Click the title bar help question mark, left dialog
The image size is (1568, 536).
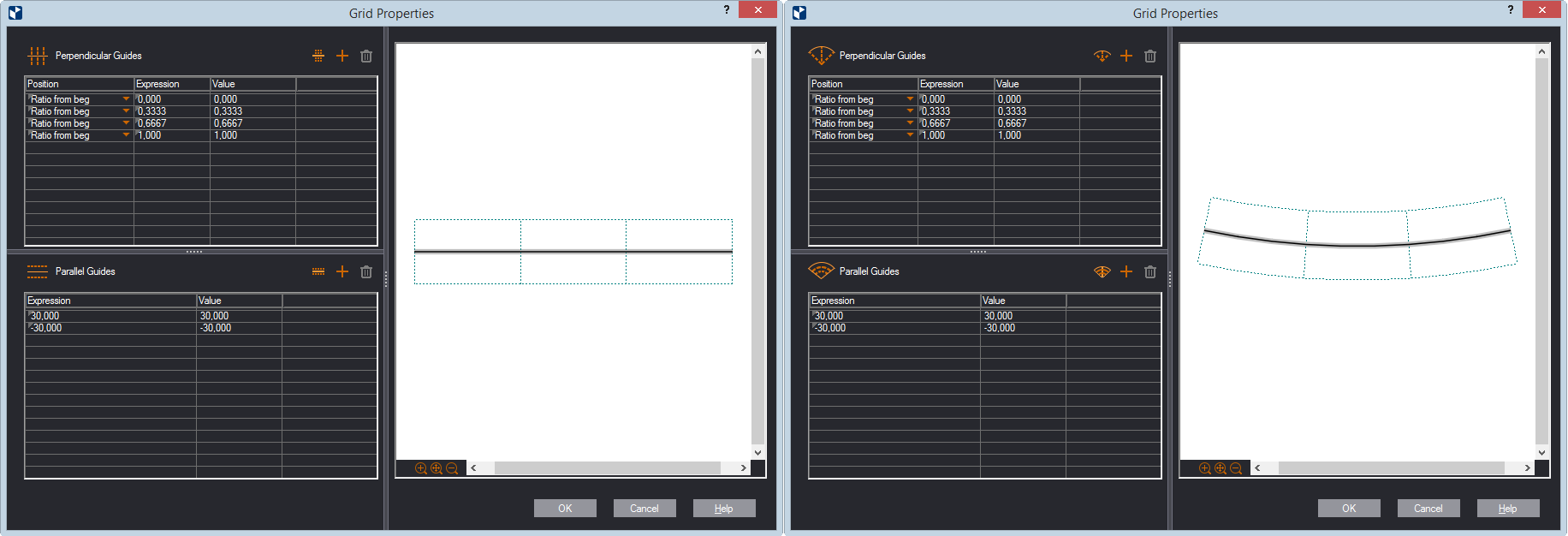tap(727, 10)
